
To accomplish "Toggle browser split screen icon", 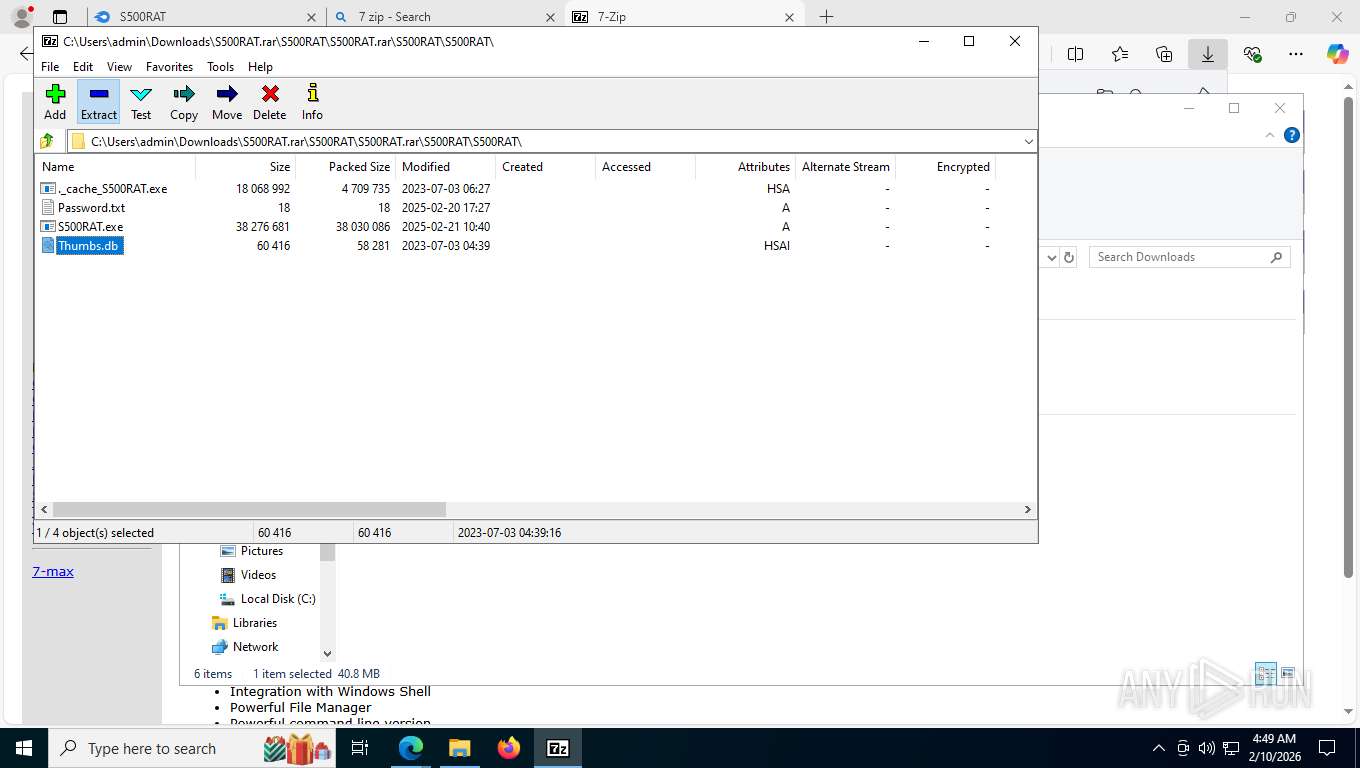I will click(x=1076, y=54).
